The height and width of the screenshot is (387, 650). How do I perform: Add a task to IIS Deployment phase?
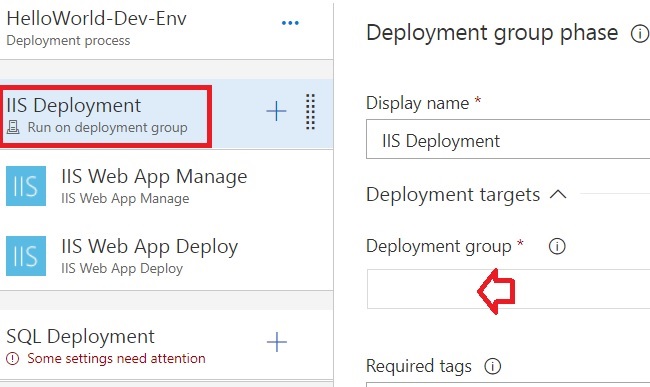pos(276,111)
